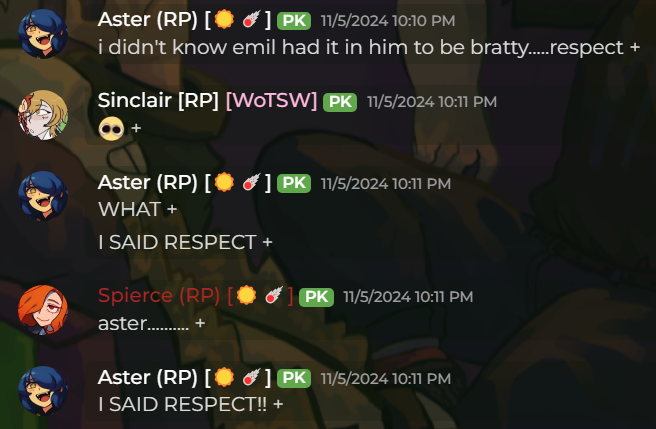Click the flushed face emoji in Sinclair's message
656x429 pixels.
click(111, 128)
